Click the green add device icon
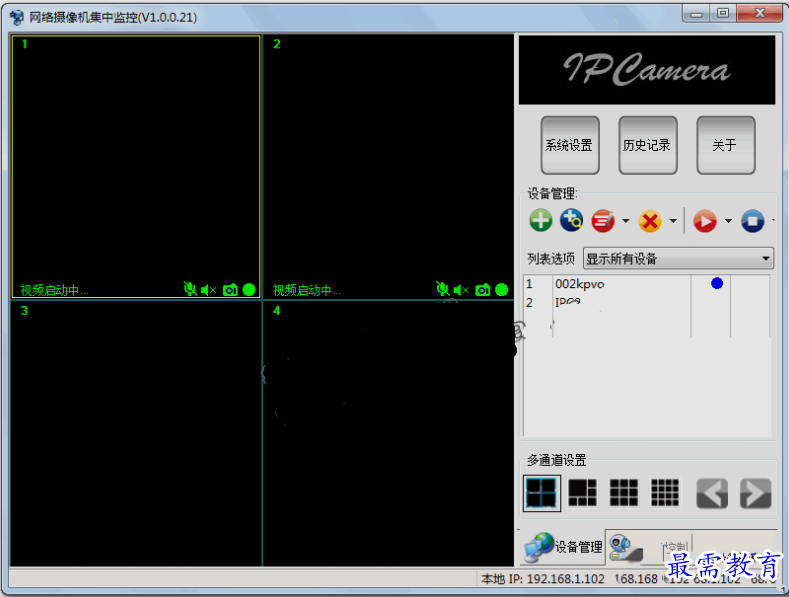The image size is (789, 597). pos(541,220)
